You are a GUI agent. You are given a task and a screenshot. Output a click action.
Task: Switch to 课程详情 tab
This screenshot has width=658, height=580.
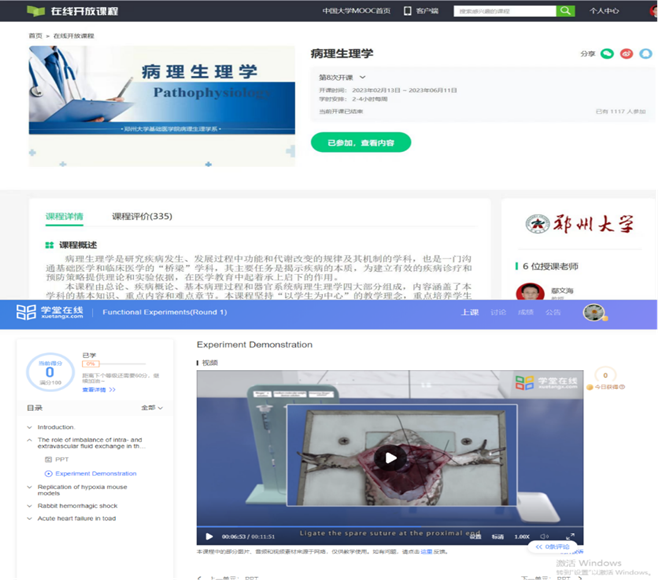[64, 217]
